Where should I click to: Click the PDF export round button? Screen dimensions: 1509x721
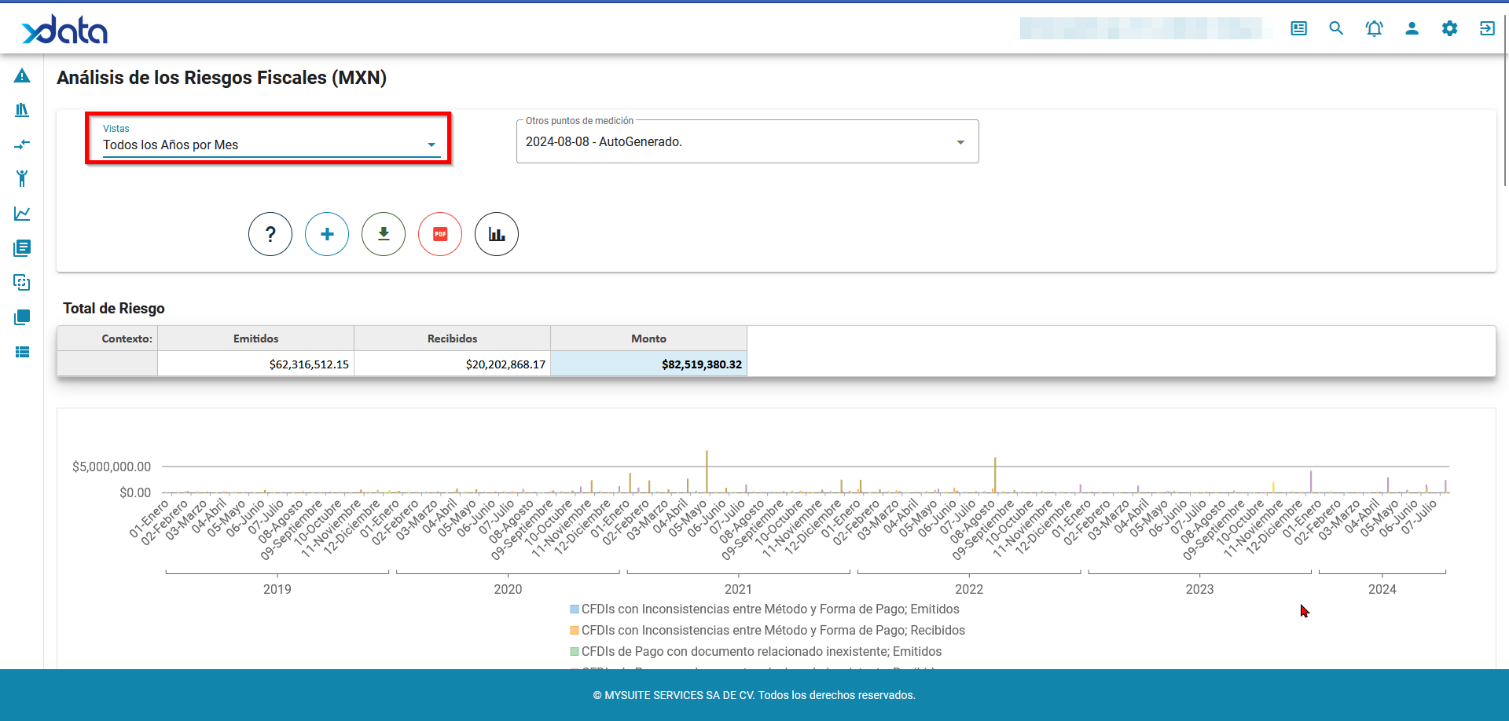point(440,234)
